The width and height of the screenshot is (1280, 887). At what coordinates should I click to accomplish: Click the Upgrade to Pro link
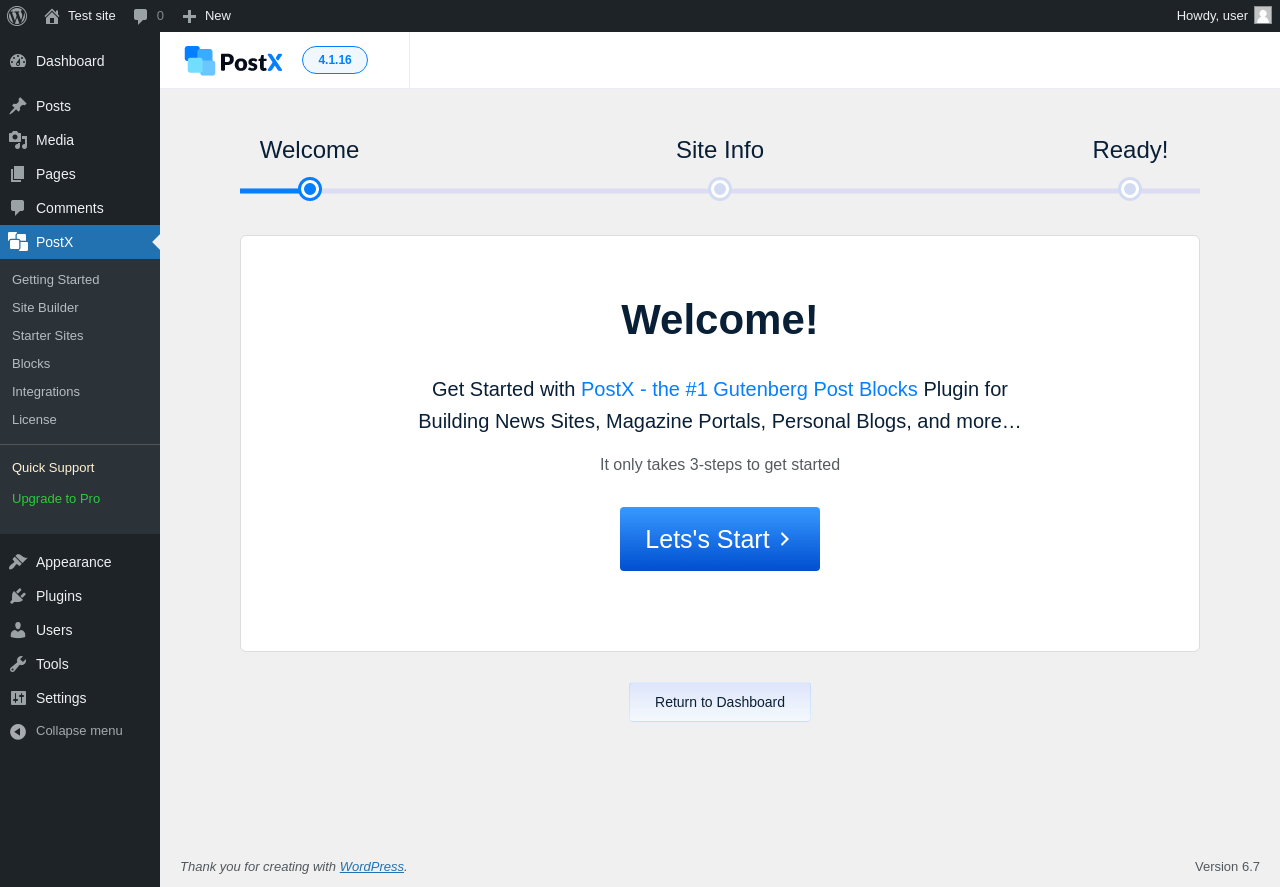click(x=56, y=498)
